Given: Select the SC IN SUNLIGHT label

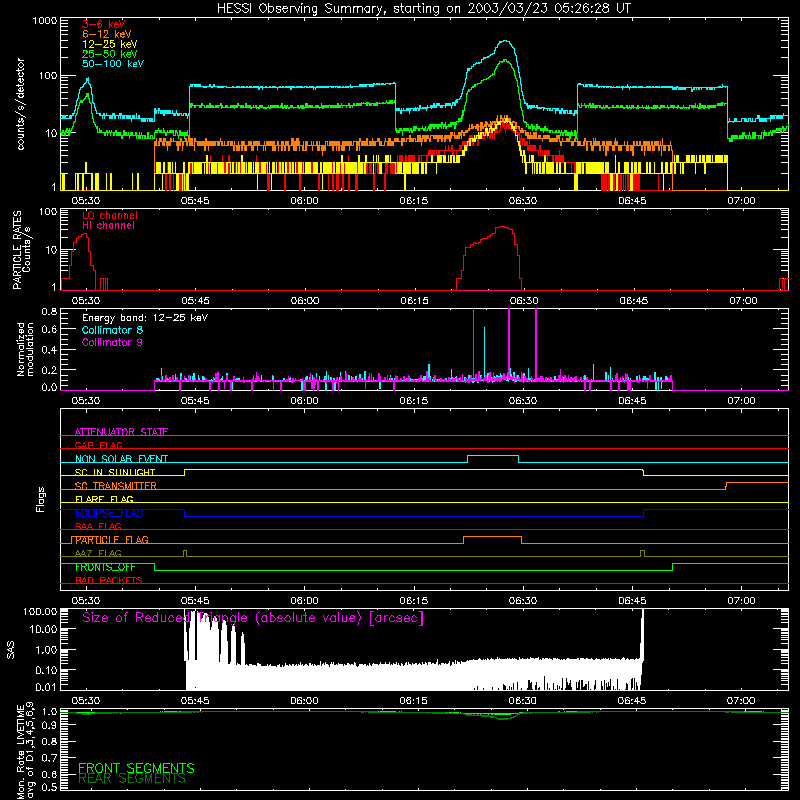Looking at the screenshot, I should [115, 472].
